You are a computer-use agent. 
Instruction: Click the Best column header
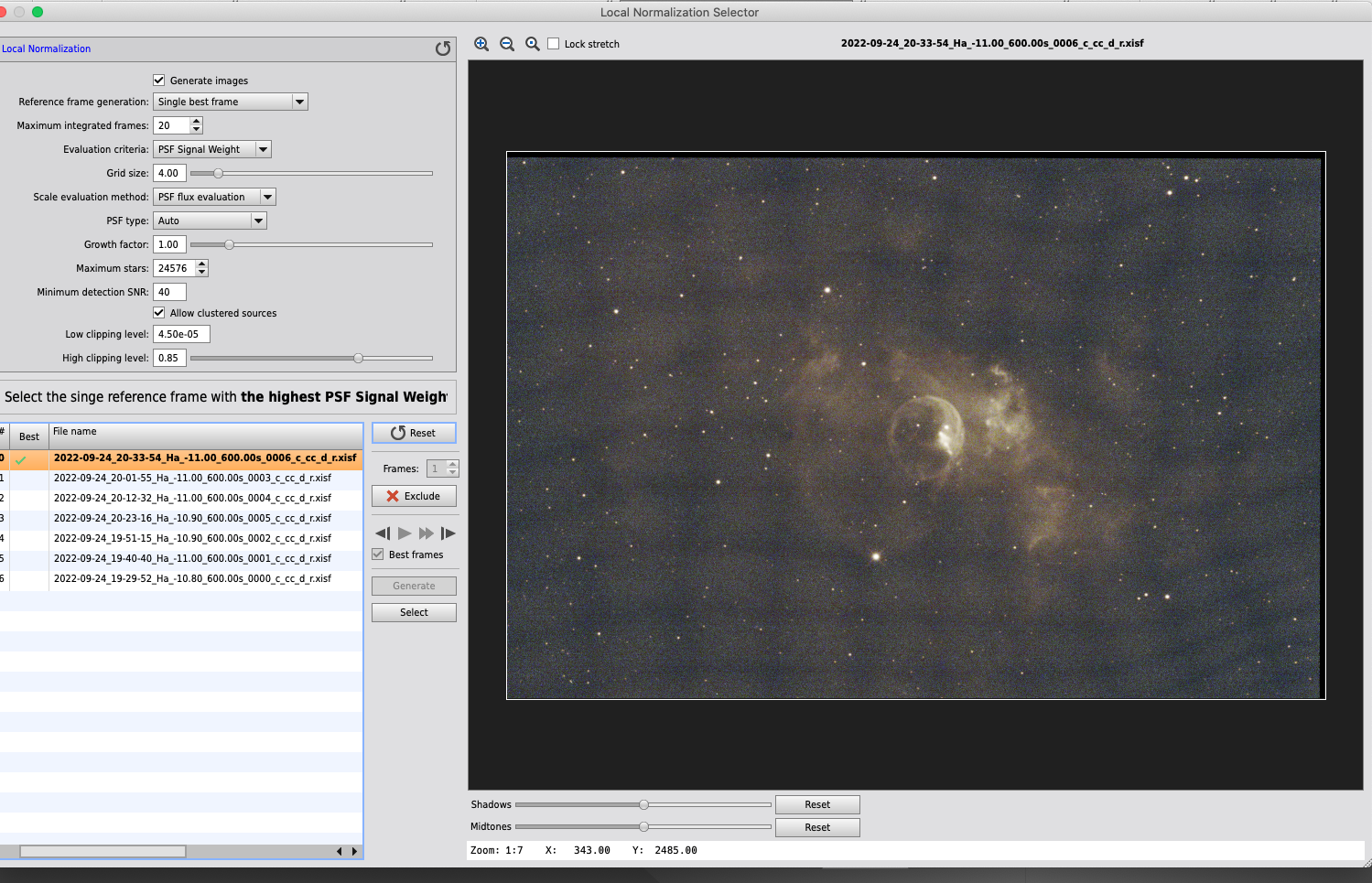[x=29, y=436]
